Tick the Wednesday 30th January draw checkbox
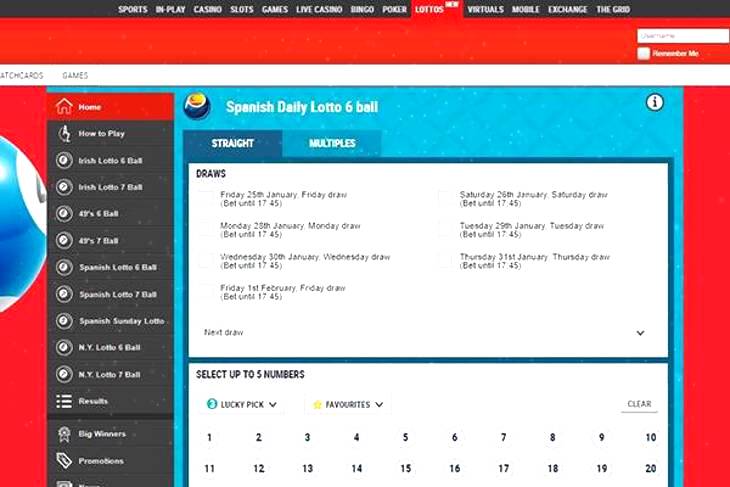Image resolution: width=730 pixels, height=487 pixels. (x=206, y=261)
